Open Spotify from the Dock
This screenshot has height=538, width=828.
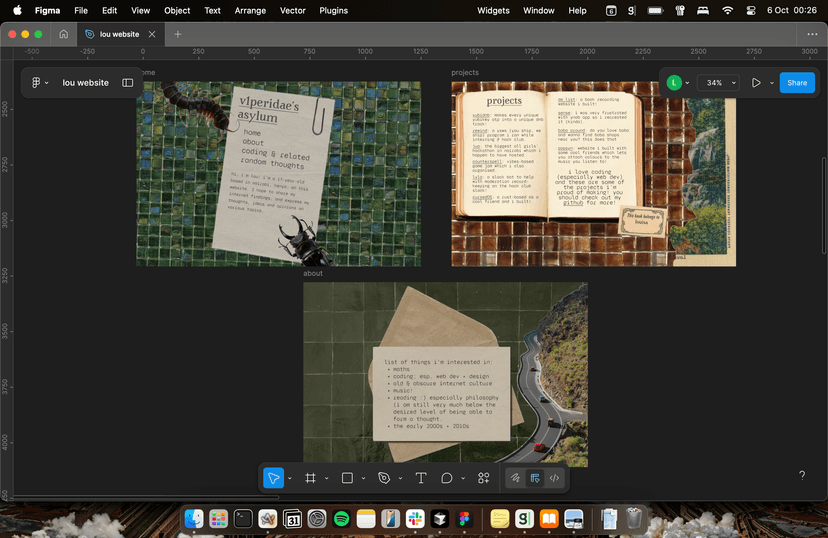pyautogui.click(x=341, y=519)
